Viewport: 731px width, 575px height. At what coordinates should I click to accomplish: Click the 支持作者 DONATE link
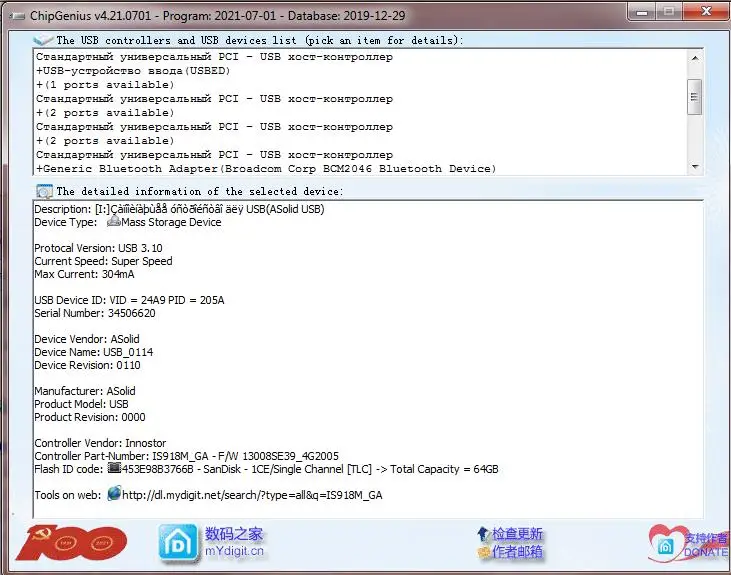pos(705,545)
